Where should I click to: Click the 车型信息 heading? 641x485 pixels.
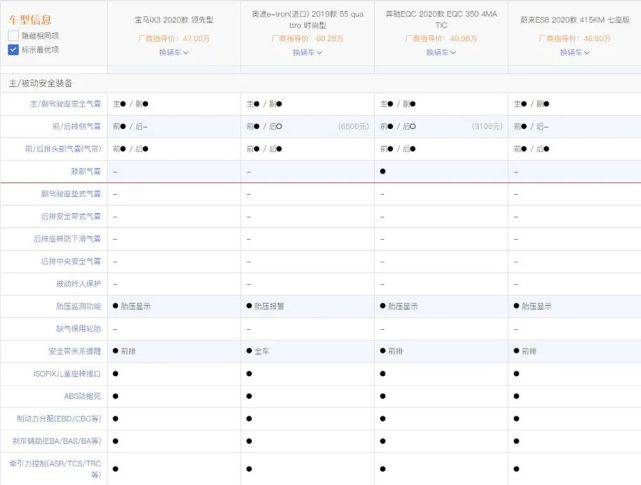click(x=30, y=20)
